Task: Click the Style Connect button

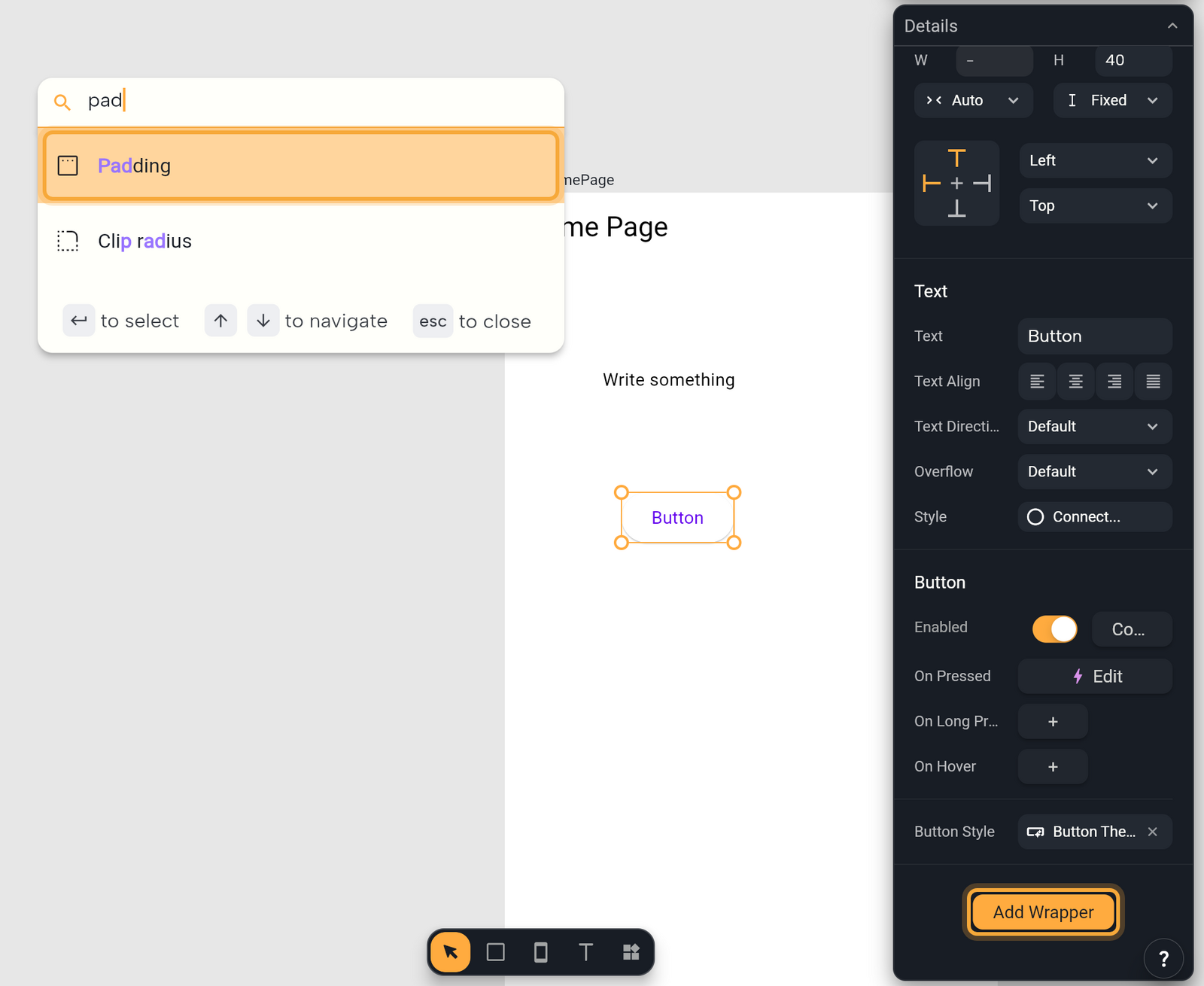Action: click(1095, 517)
